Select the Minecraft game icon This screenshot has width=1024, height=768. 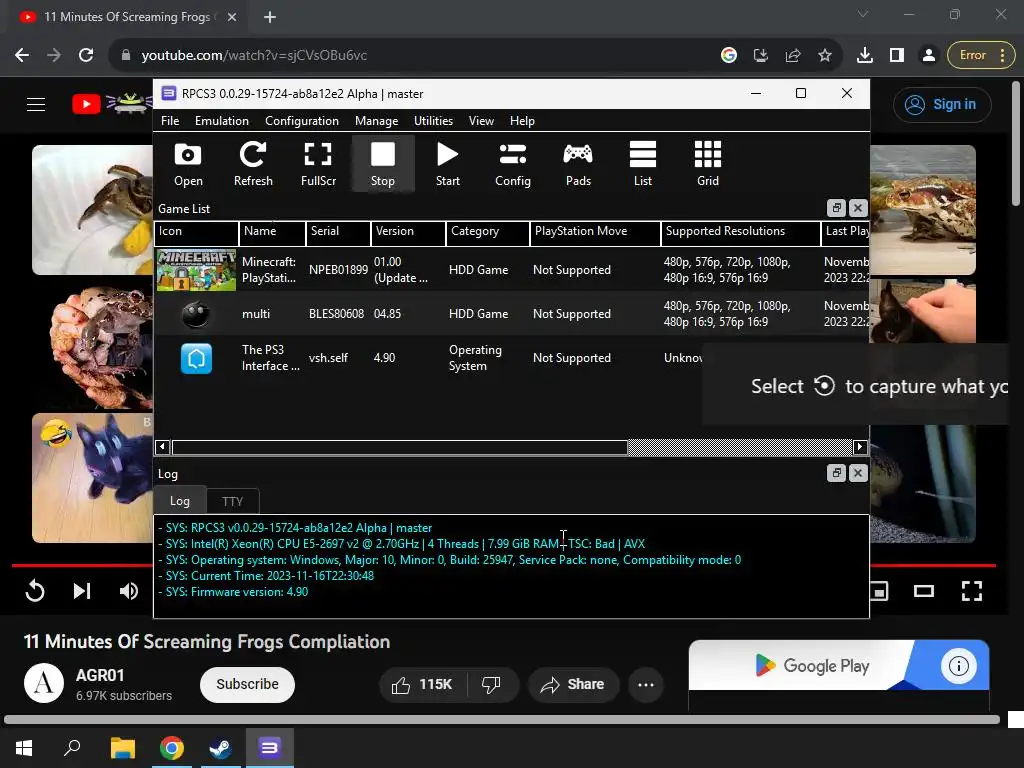(x=196, y=270)
